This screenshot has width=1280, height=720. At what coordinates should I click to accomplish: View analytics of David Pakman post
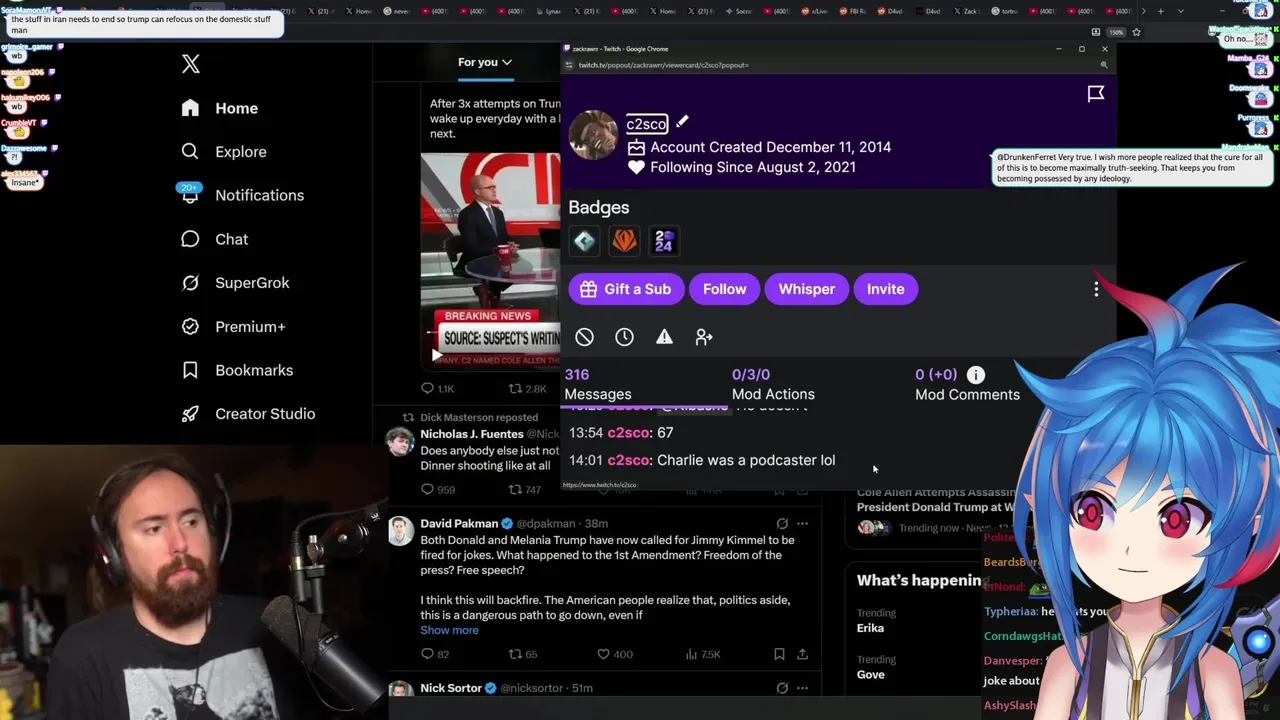(704, 654)
